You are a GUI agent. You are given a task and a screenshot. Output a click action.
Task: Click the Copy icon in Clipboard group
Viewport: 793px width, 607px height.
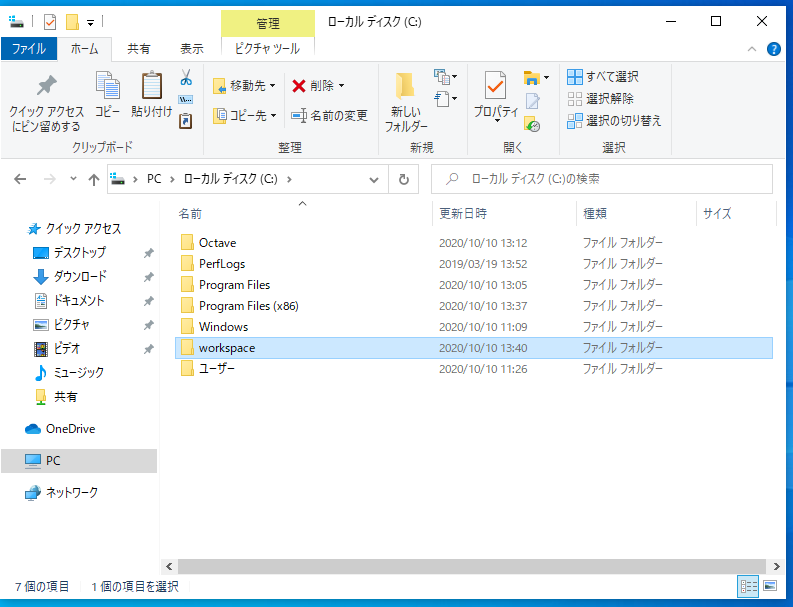(x=108, y=85)
